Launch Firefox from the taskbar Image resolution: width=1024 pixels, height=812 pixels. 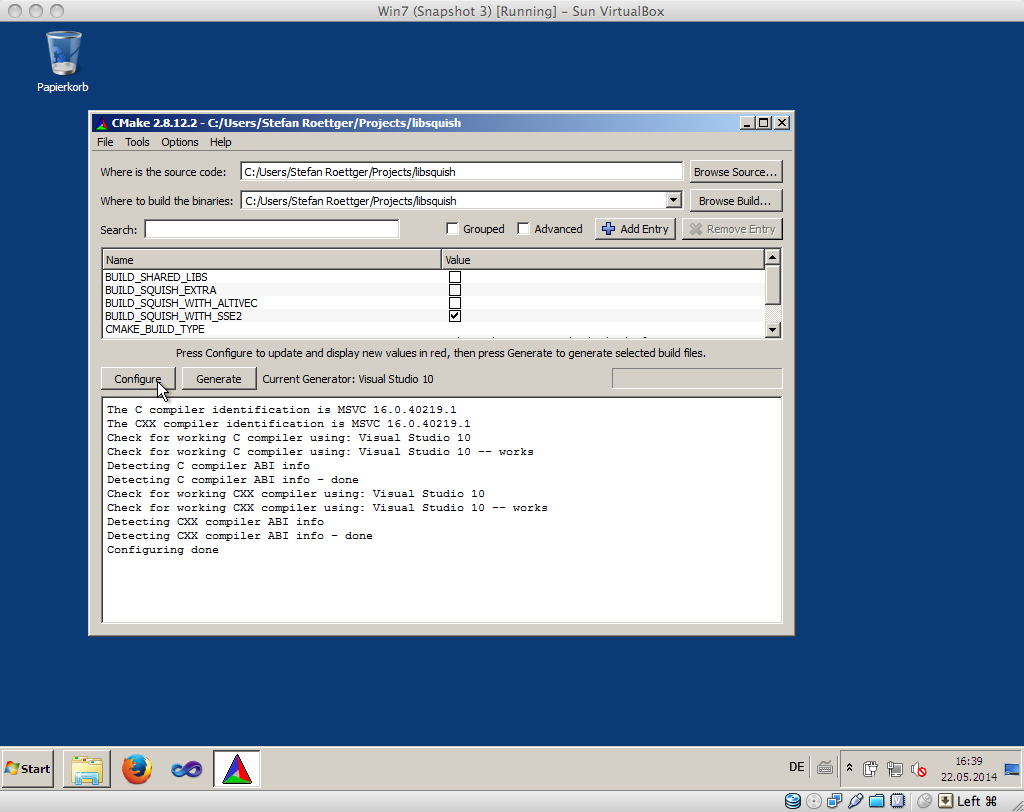[x=136, y=769]
